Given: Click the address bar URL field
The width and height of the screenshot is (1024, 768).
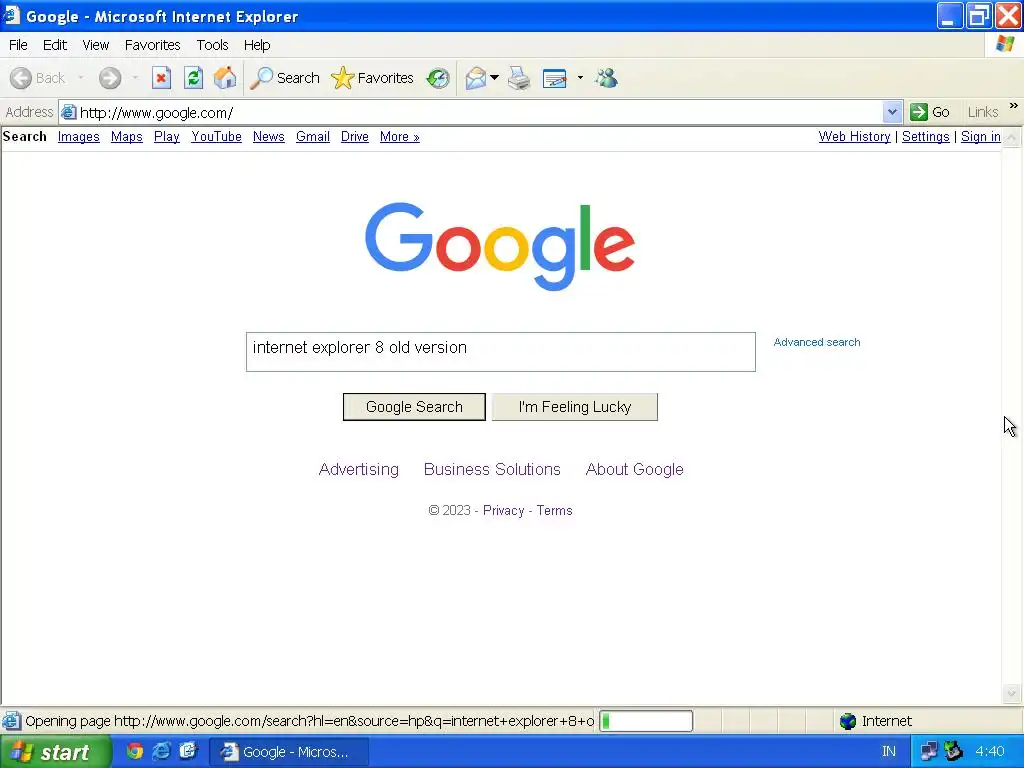Looking at the screenshot, I should (x=480, y=112).
